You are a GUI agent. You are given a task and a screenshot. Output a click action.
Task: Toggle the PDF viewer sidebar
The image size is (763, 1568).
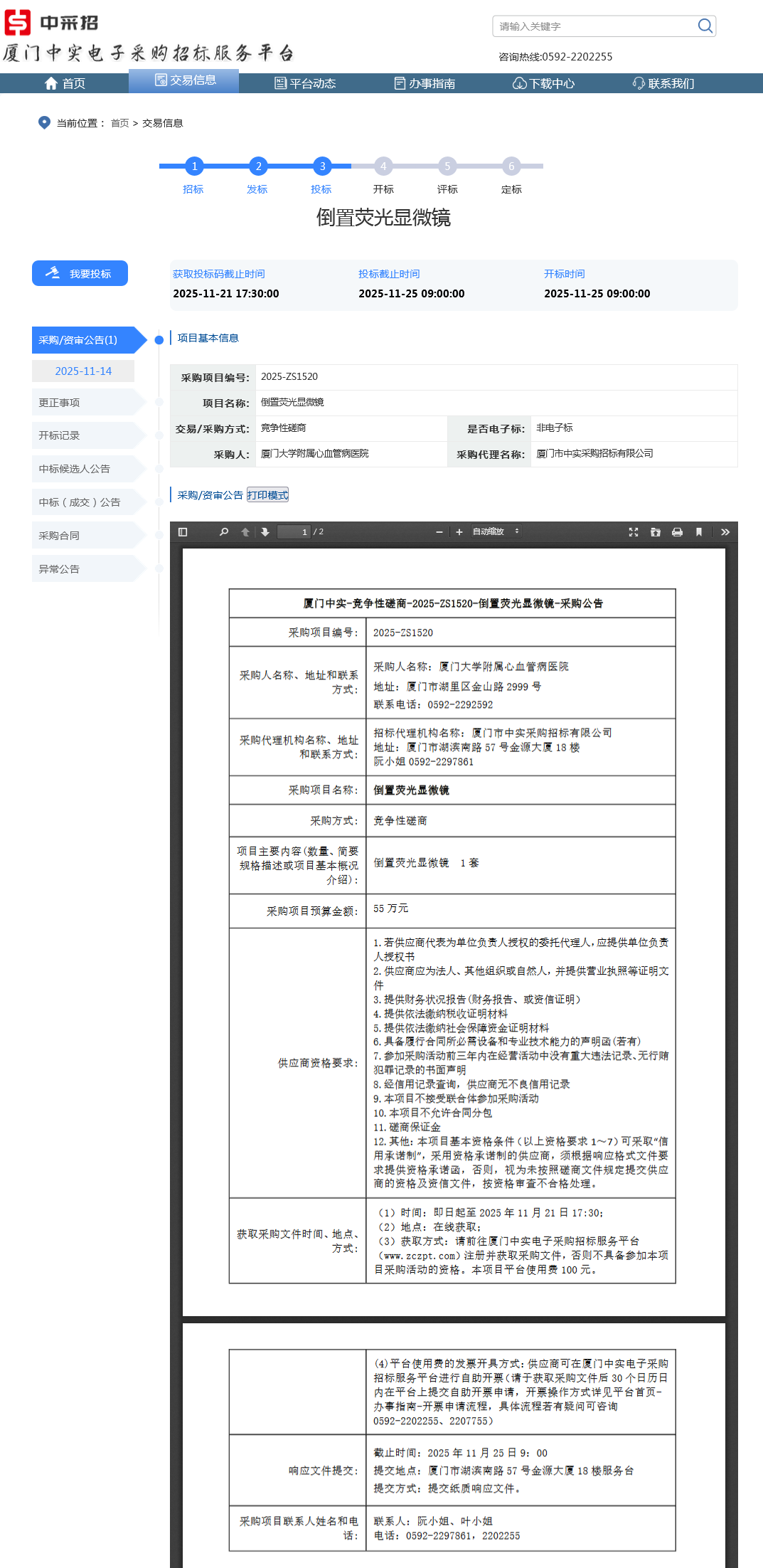coord(183,532)
